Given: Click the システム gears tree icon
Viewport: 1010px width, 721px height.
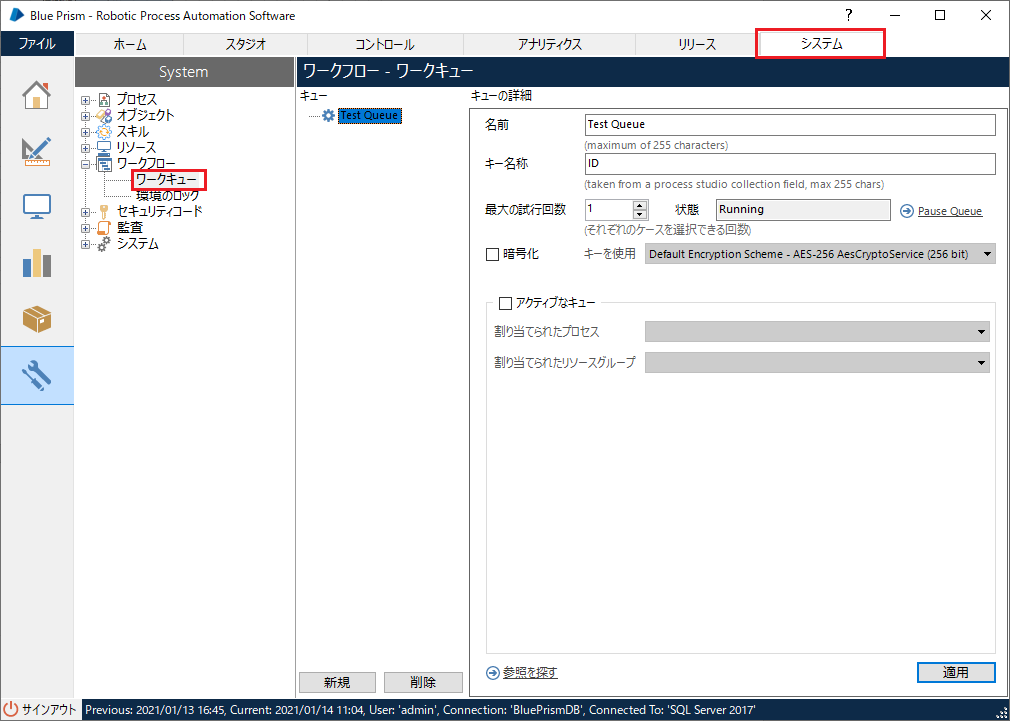Looking at the screenshot, I should 104,244.
